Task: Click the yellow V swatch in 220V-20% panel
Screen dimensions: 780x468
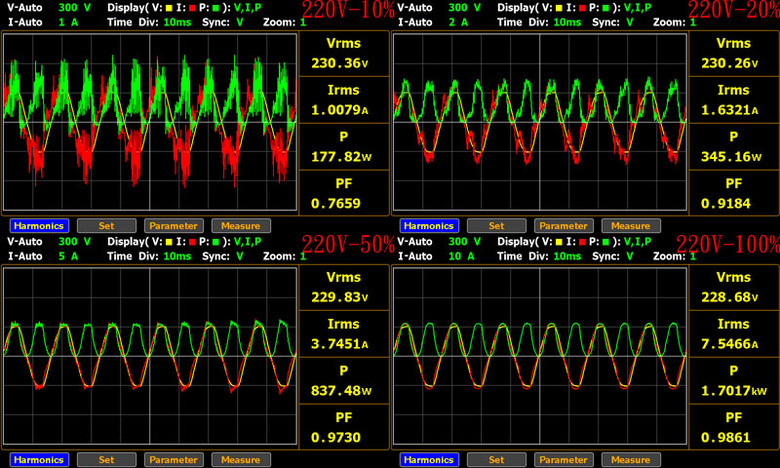Action: point(559,8)
